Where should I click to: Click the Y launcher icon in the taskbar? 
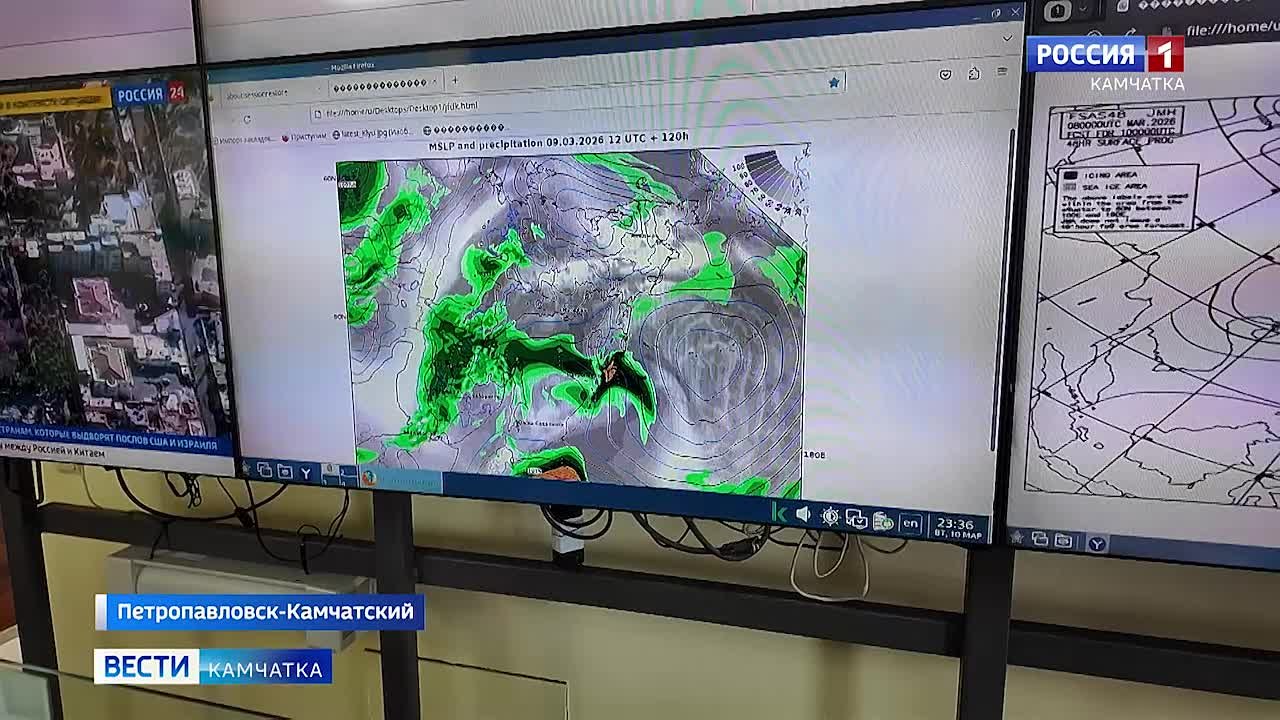[306, 472]
